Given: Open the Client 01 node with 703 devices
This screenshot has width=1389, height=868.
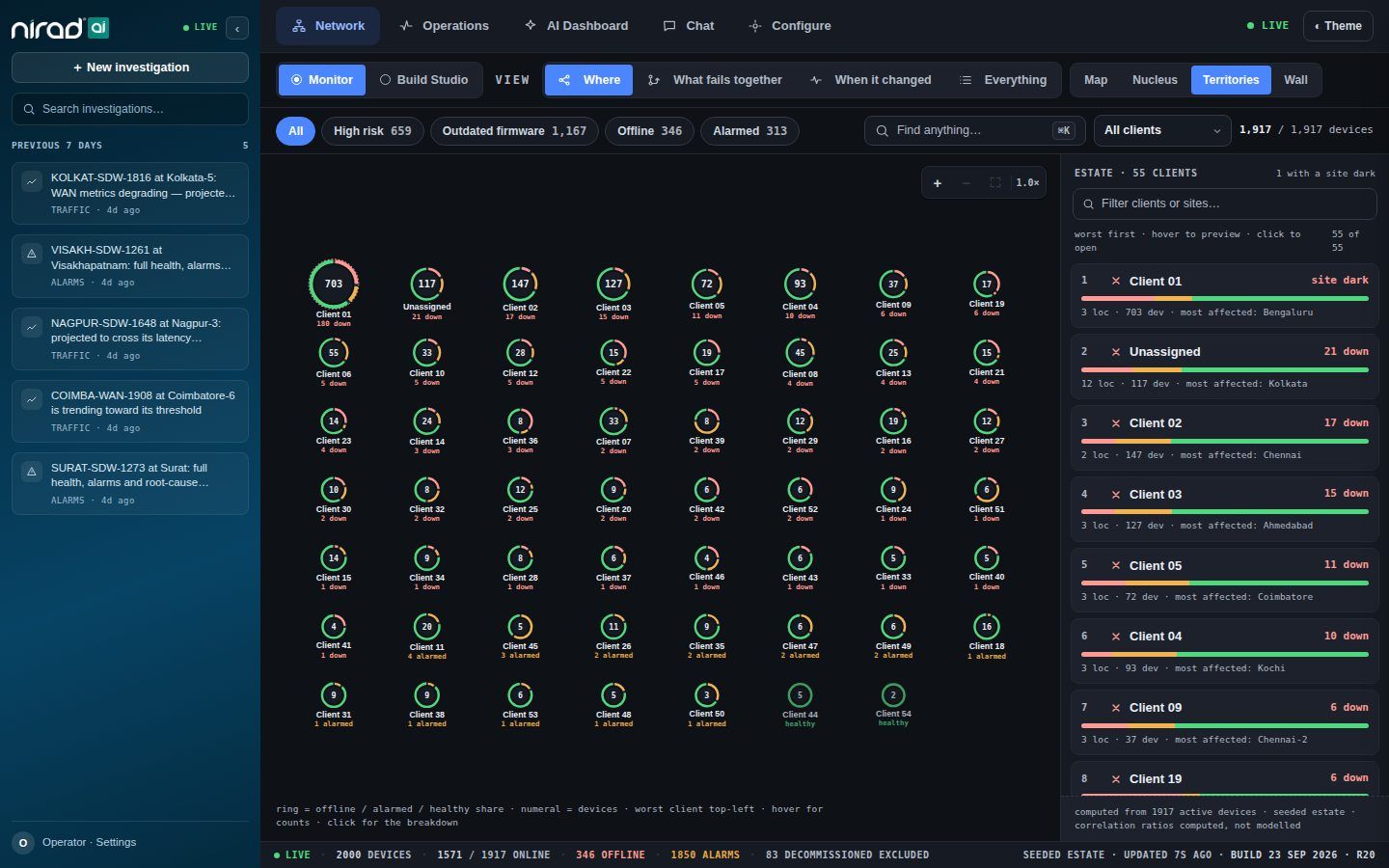Looking at the screenshot, I should pyautogui.click(x=334, y=285).
